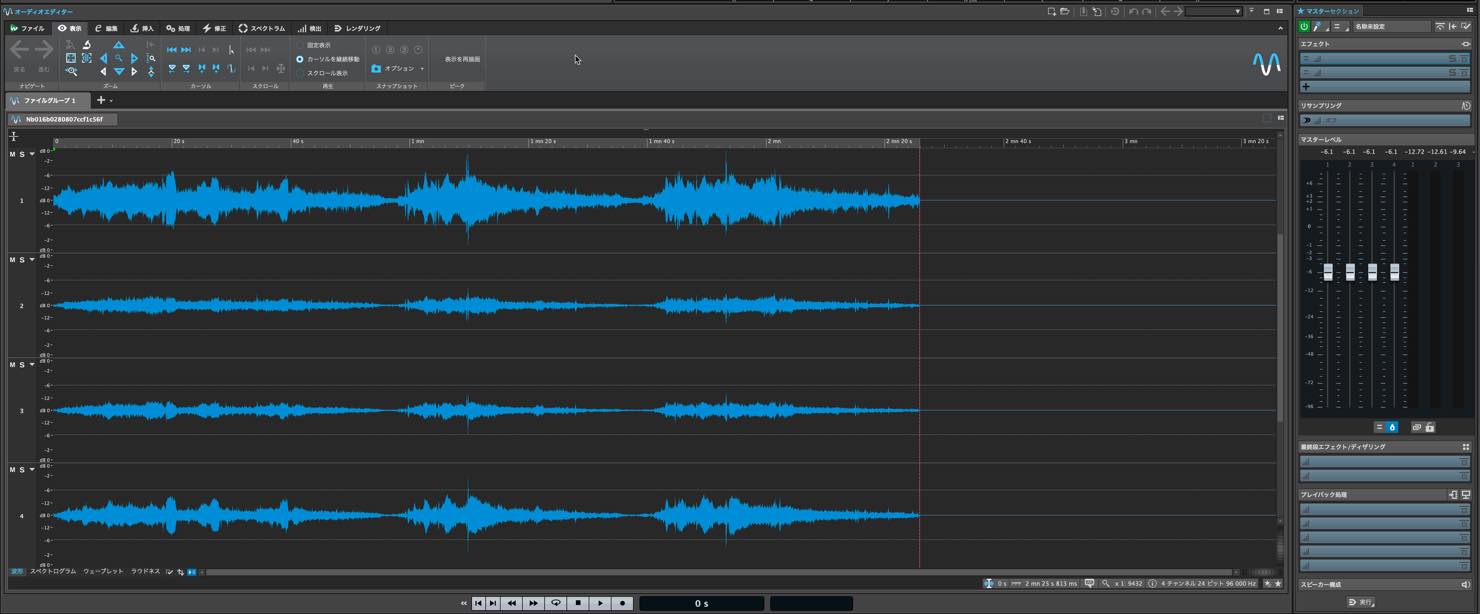
Task: Open the ファイル ribbon tab
Action: pos(28,28)
